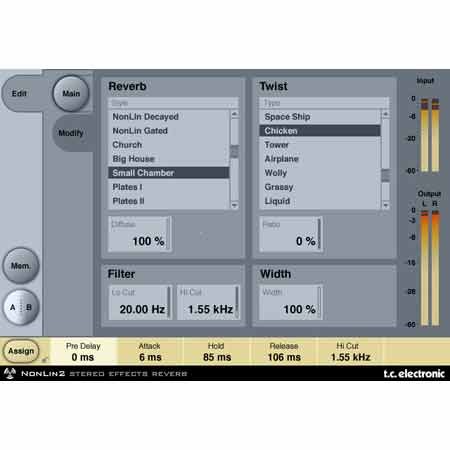Select Small Chamber reverb style

coord(169,173)
